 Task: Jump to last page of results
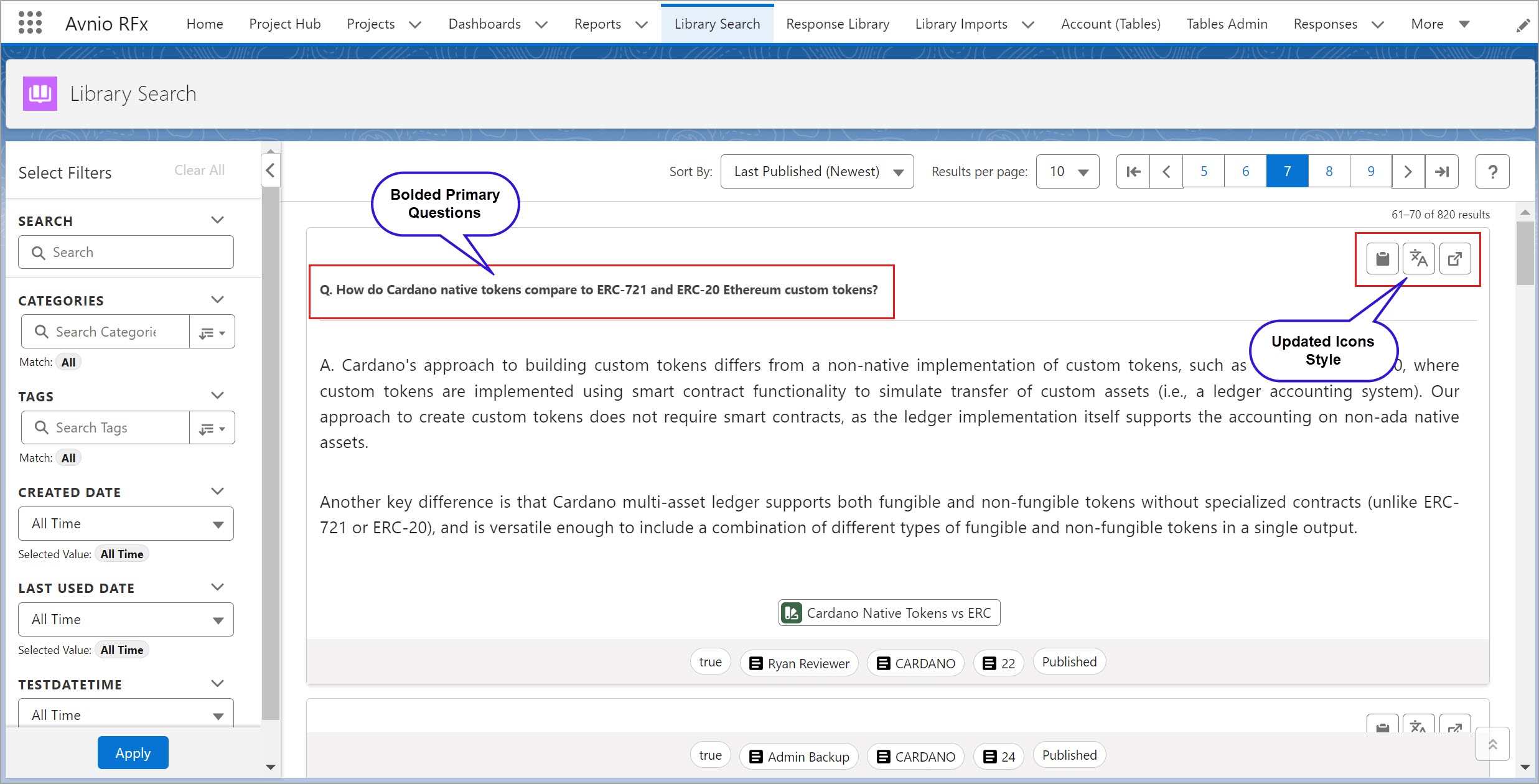[x=1441, y=172]
